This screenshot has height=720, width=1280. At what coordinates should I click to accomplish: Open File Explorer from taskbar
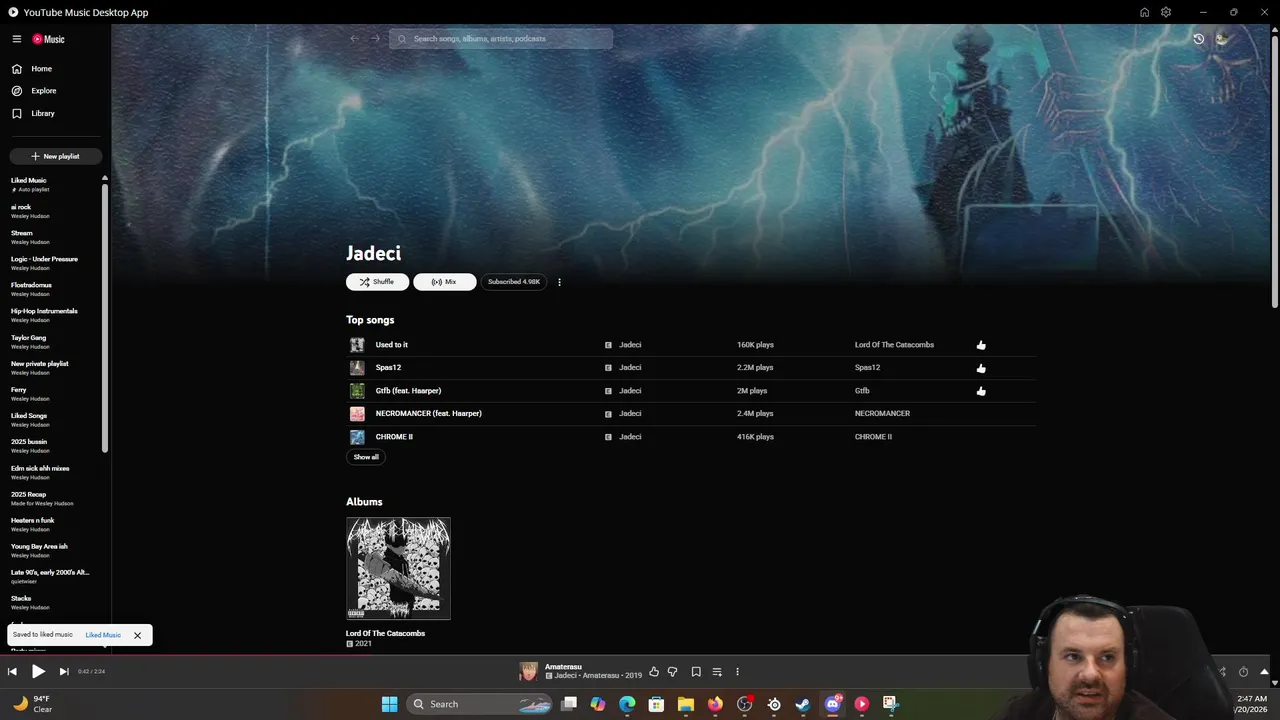pyautogui.click(x=685, y=704)
